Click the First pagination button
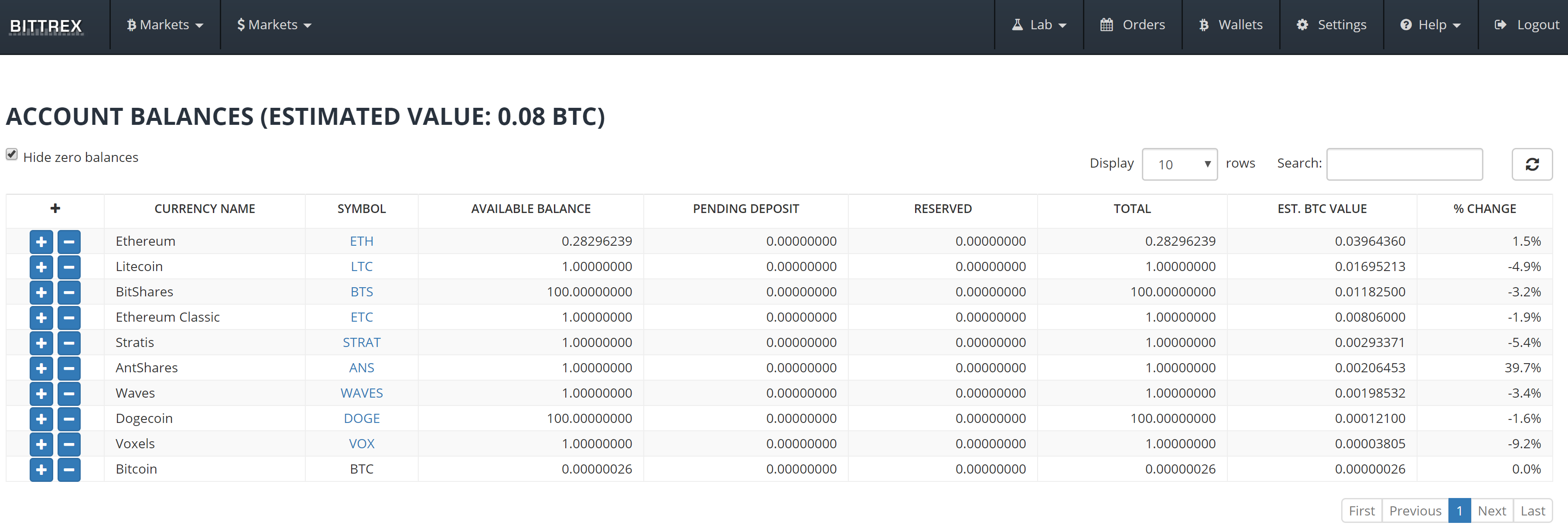Screen dimensions: 1568x529 pyautogui.click(x=1362, y=511)
